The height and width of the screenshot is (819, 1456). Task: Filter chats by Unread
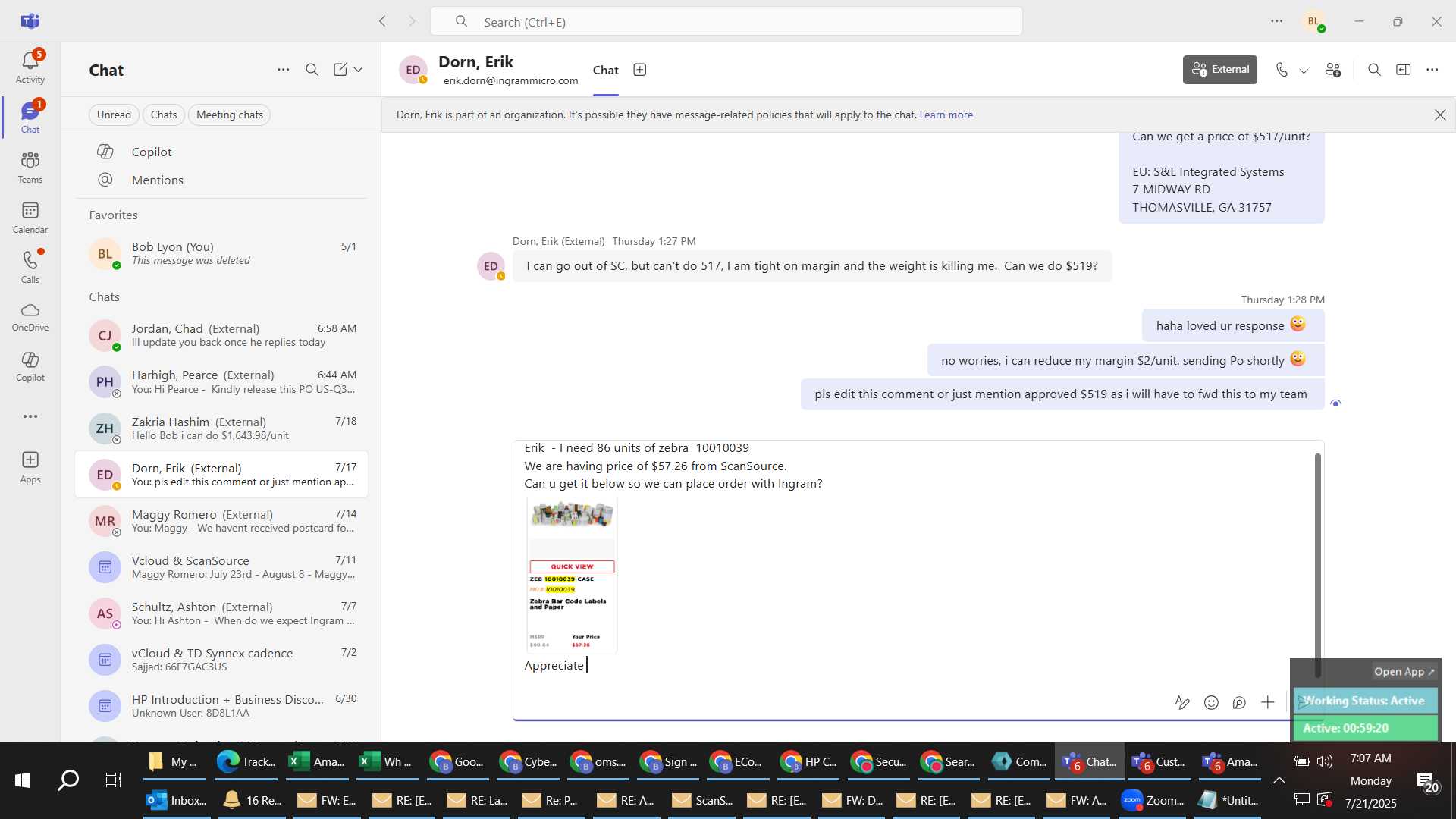coord(114,115)
